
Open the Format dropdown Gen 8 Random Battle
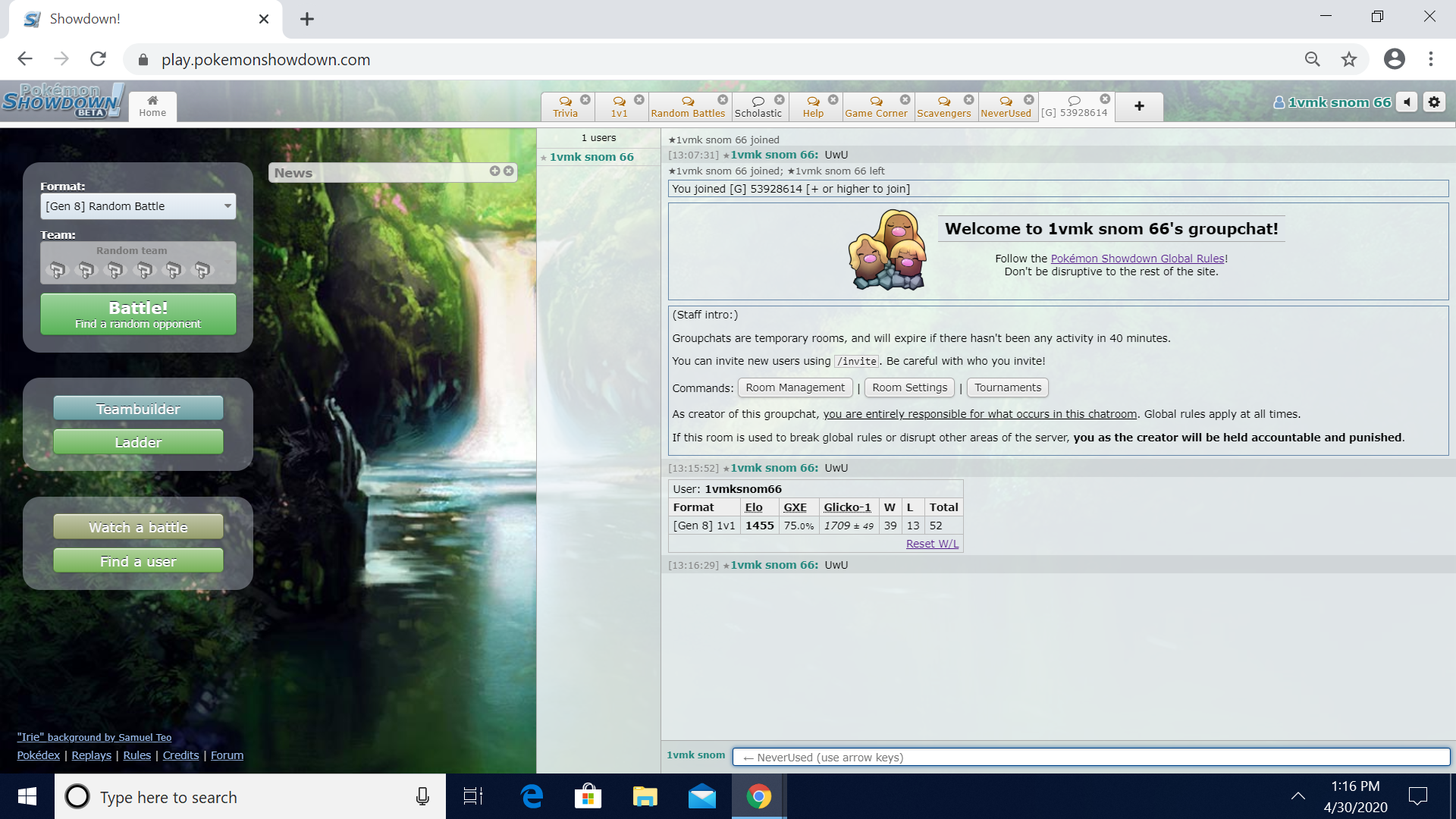tap(138, 206)
